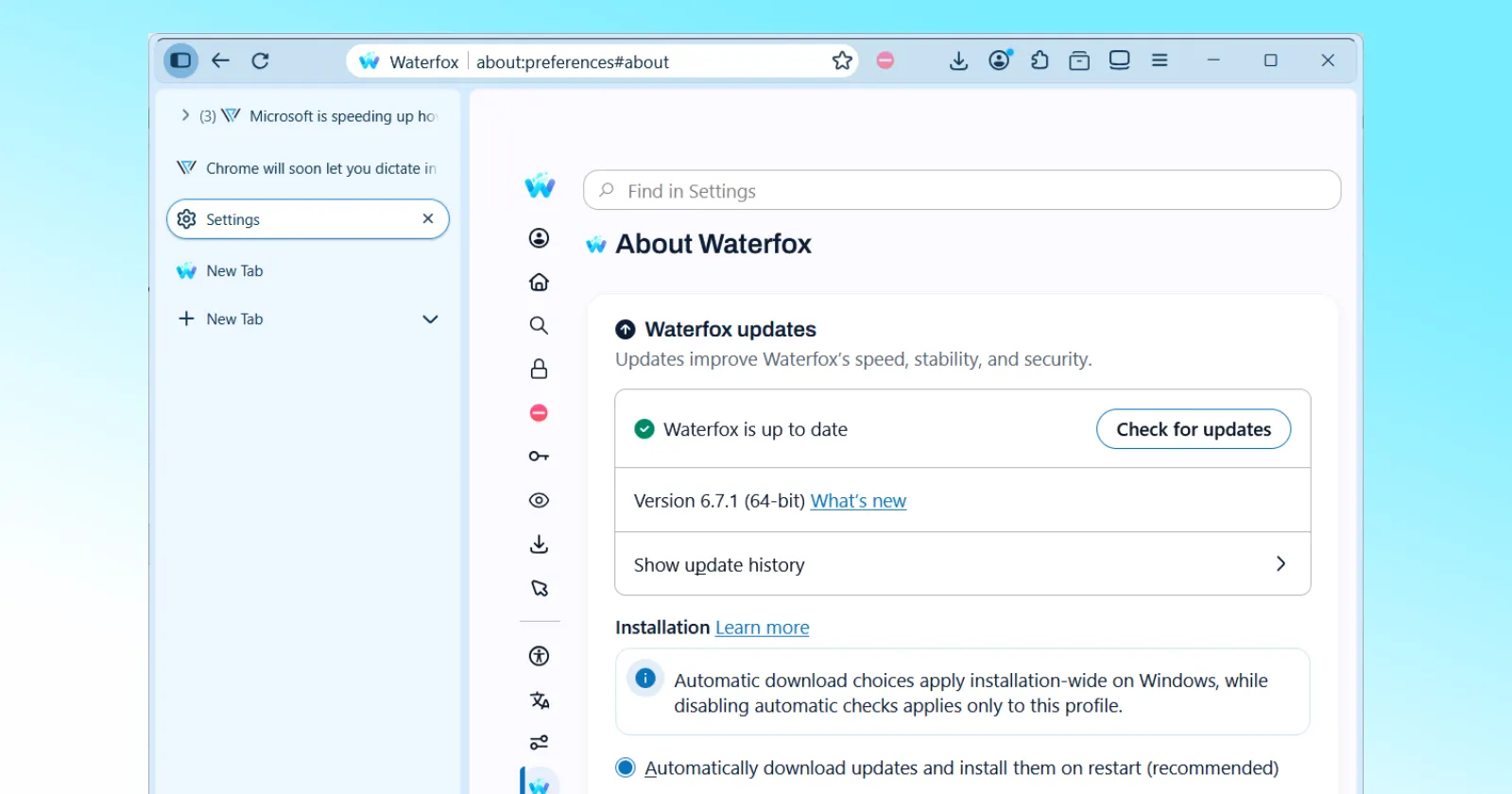The image size is (1512, 794).
Task: Bookmark this page with the star
Action: pyautogui.click(x=842, y=61)
